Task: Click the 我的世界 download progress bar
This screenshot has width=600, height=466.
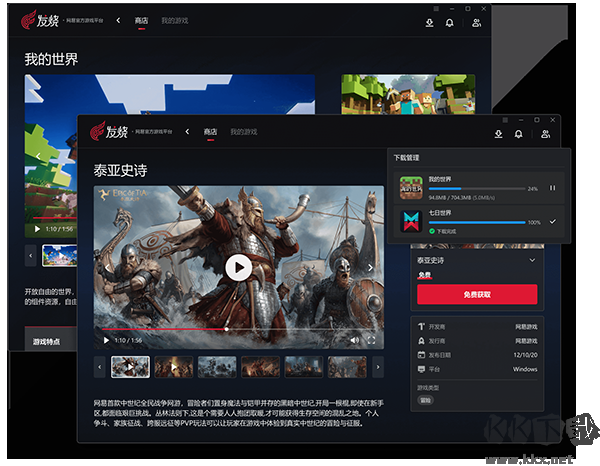Action: point(477,189)
